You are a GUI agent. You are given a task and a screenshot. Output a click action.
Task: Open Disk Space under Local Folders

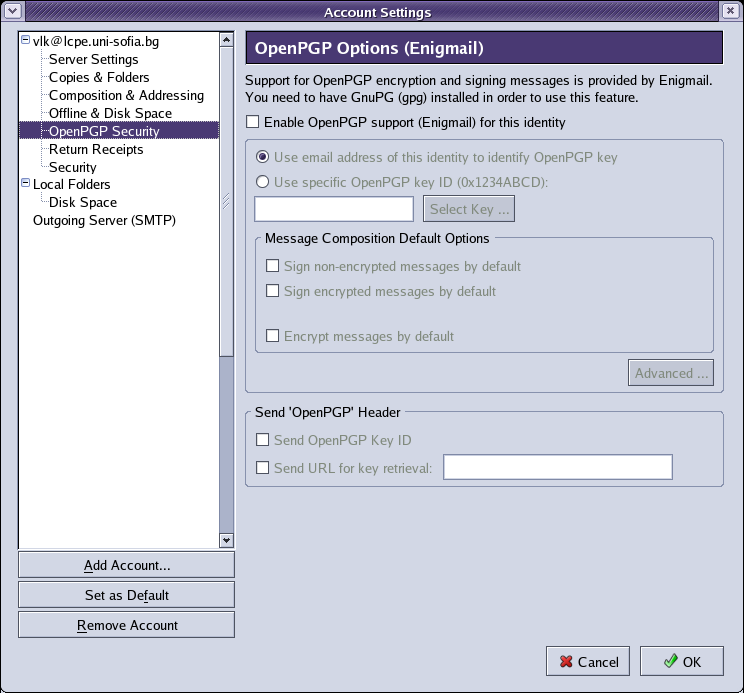pos(83,203)
